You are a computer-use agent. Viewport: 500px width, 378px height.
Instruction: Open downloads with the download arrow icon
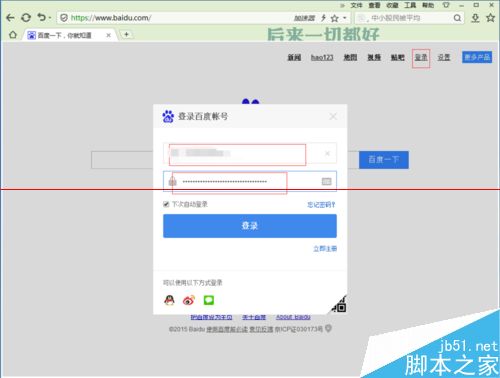pos(475,18)
